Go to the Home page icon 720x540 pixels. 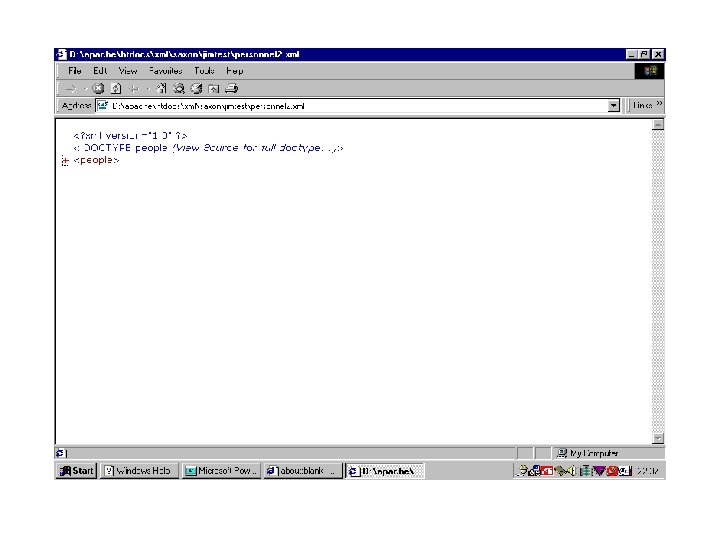(162, 88)
